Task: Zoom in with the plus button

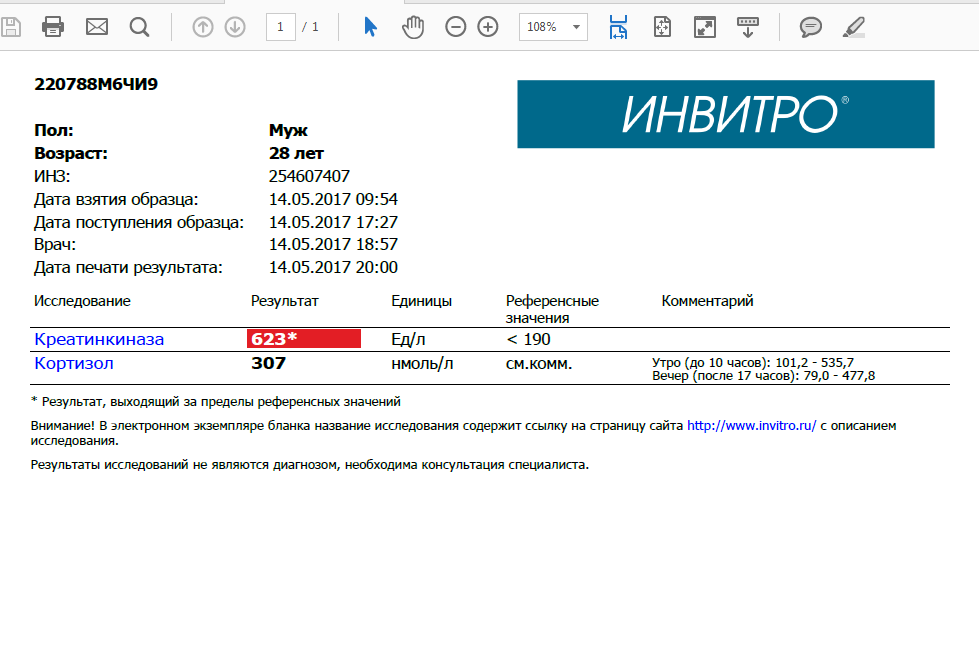Action: click(488, 27)
